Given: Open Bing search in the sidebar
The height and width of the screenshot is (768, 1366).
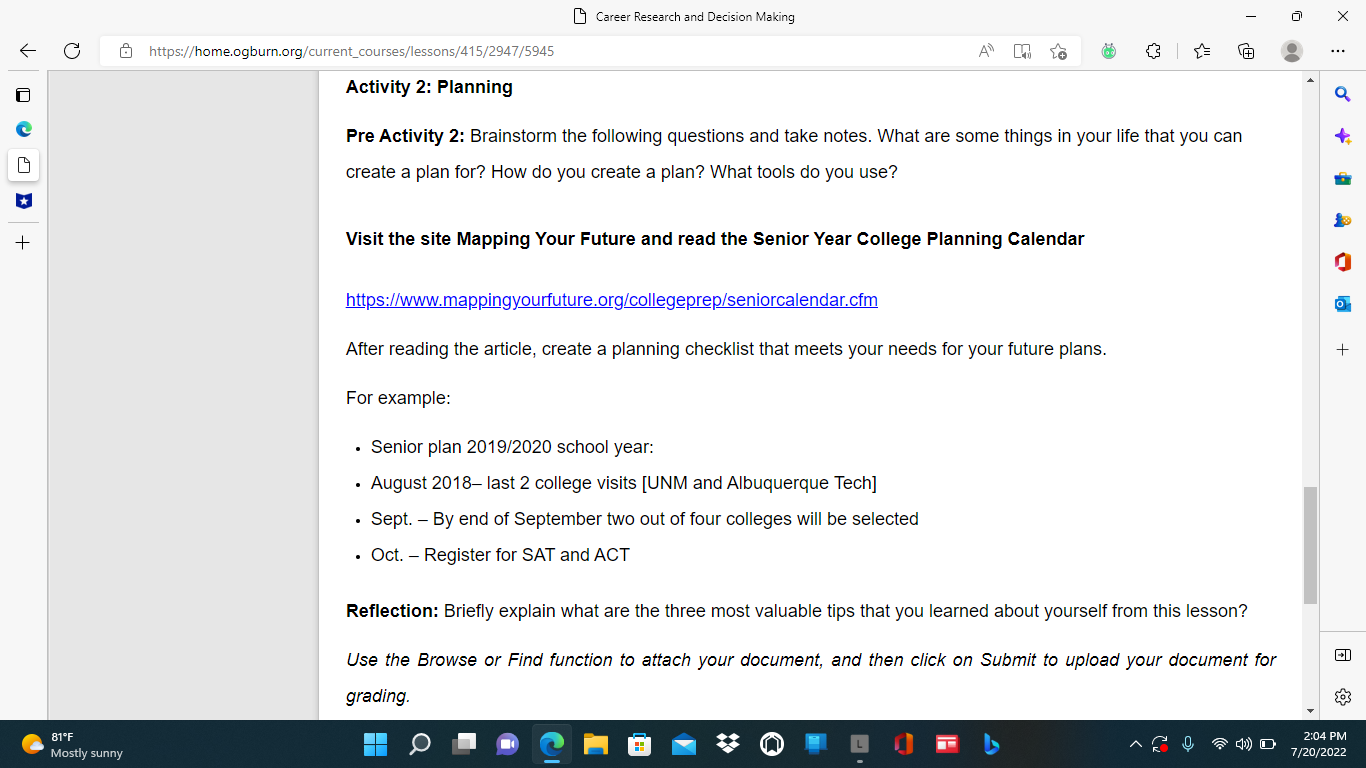Looking at the screenshot, I should click(x=1343, y=93).
